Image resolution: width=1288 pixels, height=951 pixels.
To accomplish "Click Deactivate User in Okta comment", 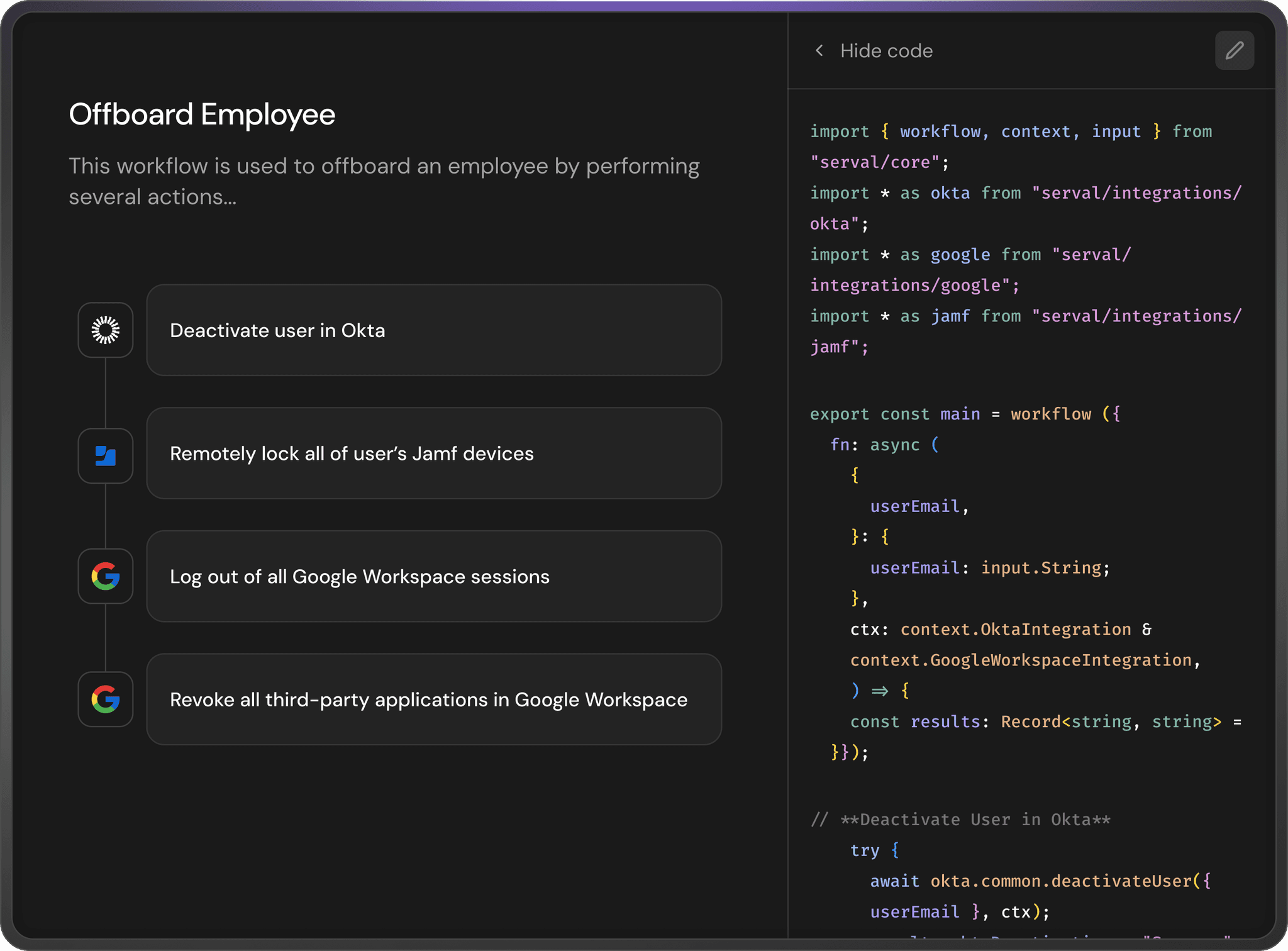I will coord(960,820).
